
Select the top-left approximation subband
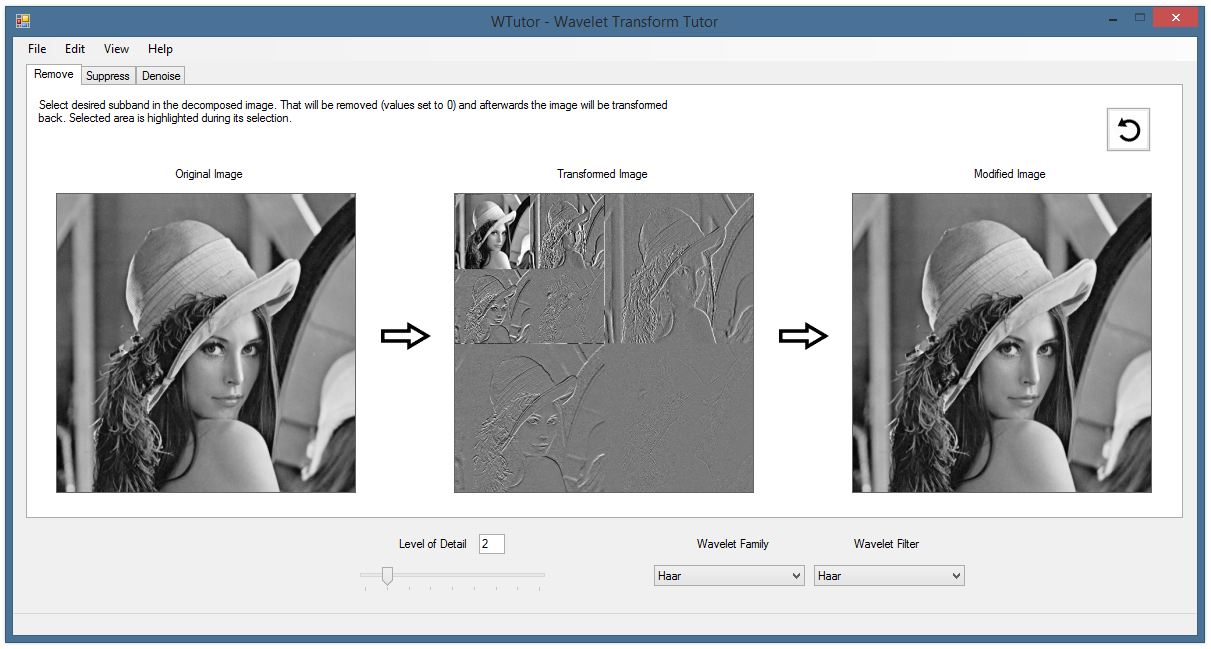pos(492,231)
